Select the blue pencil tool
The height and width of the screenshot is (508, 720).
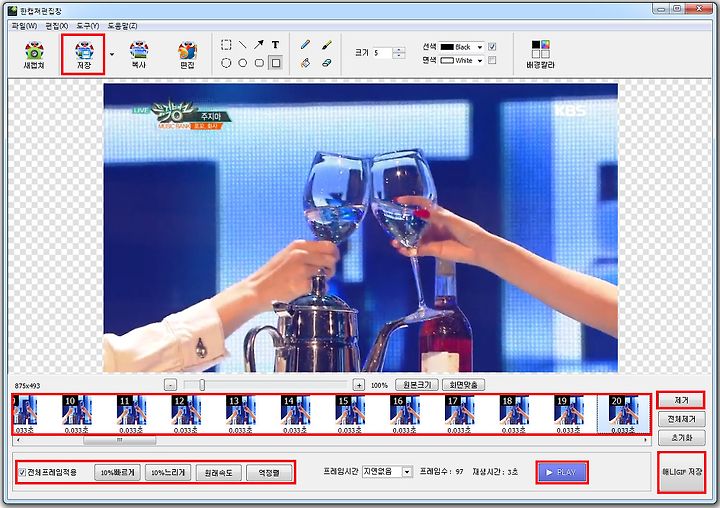(x=305, y=45)
